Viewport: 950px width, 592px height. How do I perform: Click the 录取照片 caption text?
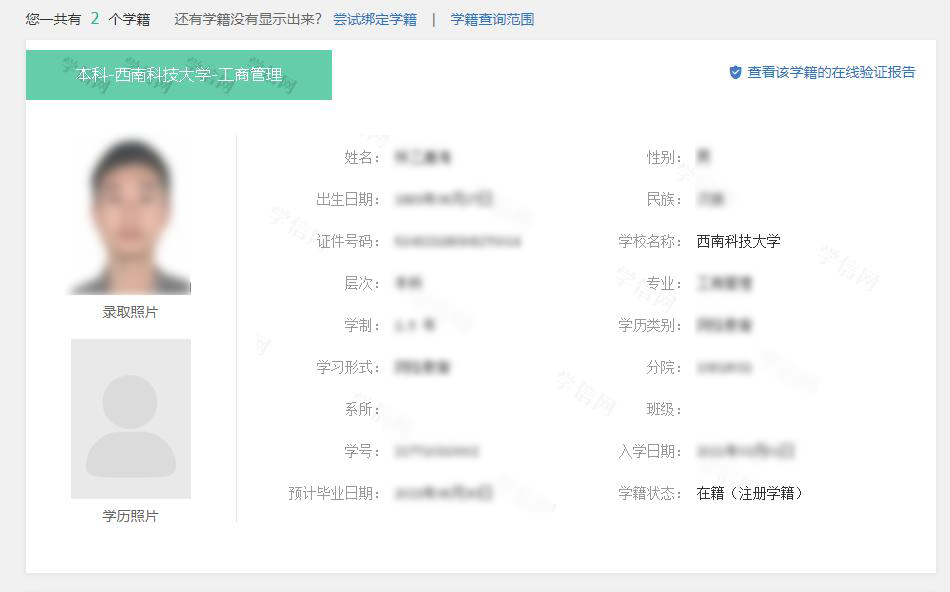click(130, 312)
